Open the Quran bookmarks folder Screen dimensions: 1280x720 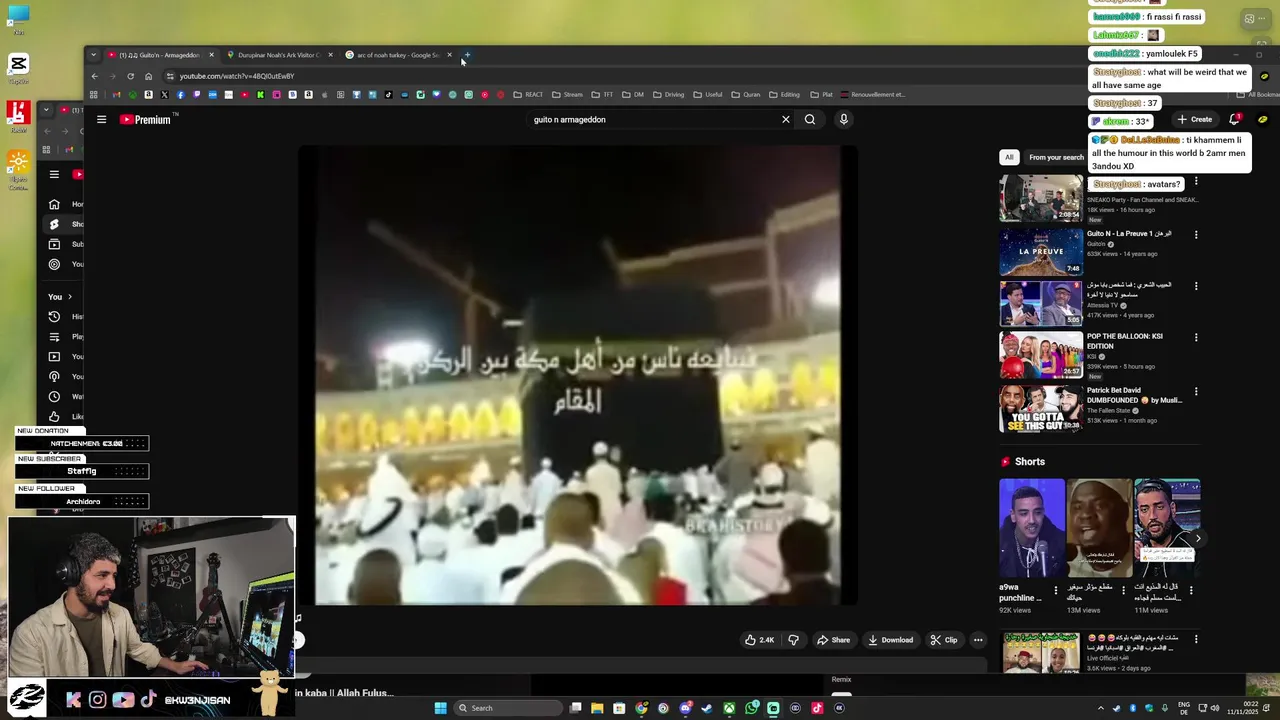(745, 95)
